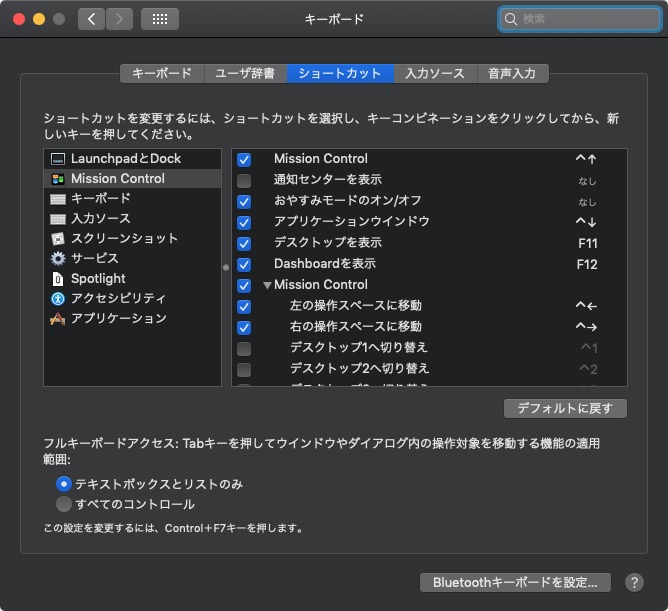
Task: Select the デスクトップを表示 row label
Action: coord(328,243)
